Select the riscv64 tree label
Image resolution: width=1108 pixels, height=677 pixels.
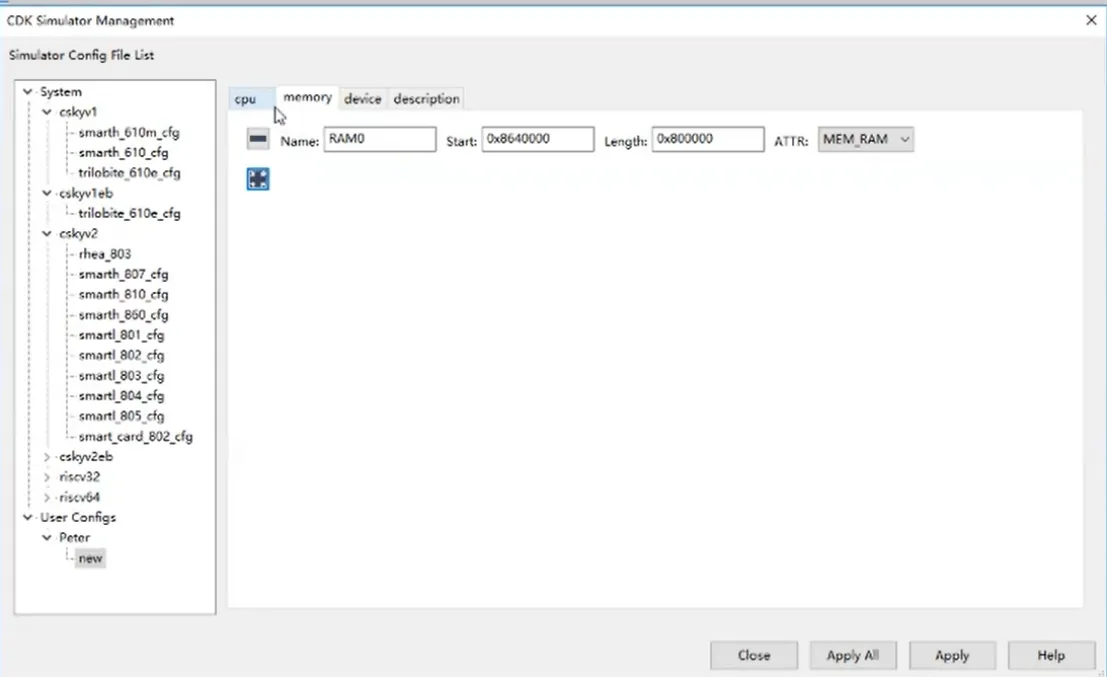point(80,498)
